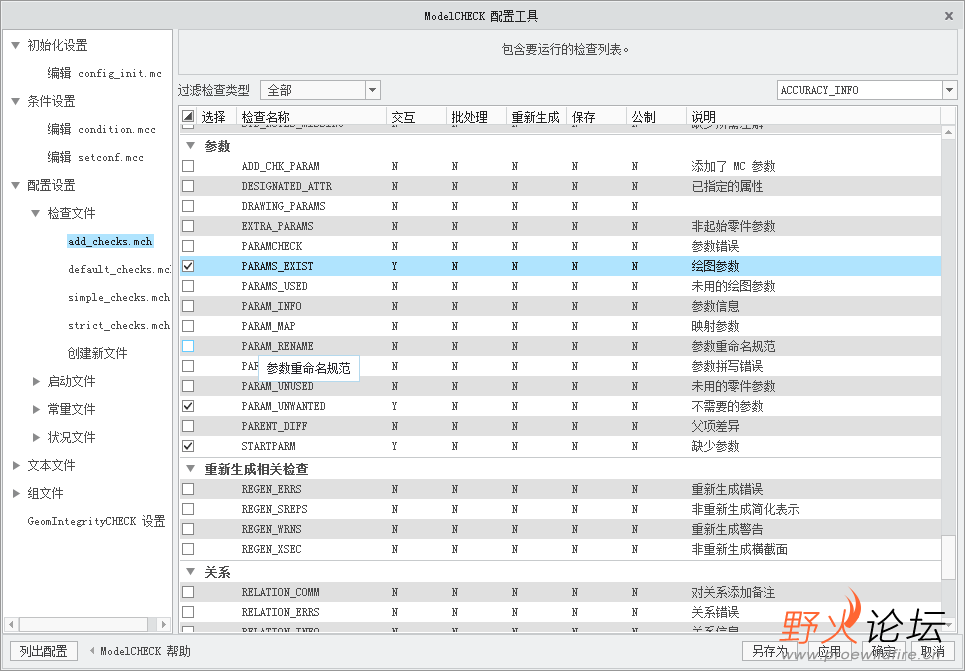Uncheck the PARAMS_EXIST checkbox
Screen dimensions: 965x671
[x=188, y=266]
